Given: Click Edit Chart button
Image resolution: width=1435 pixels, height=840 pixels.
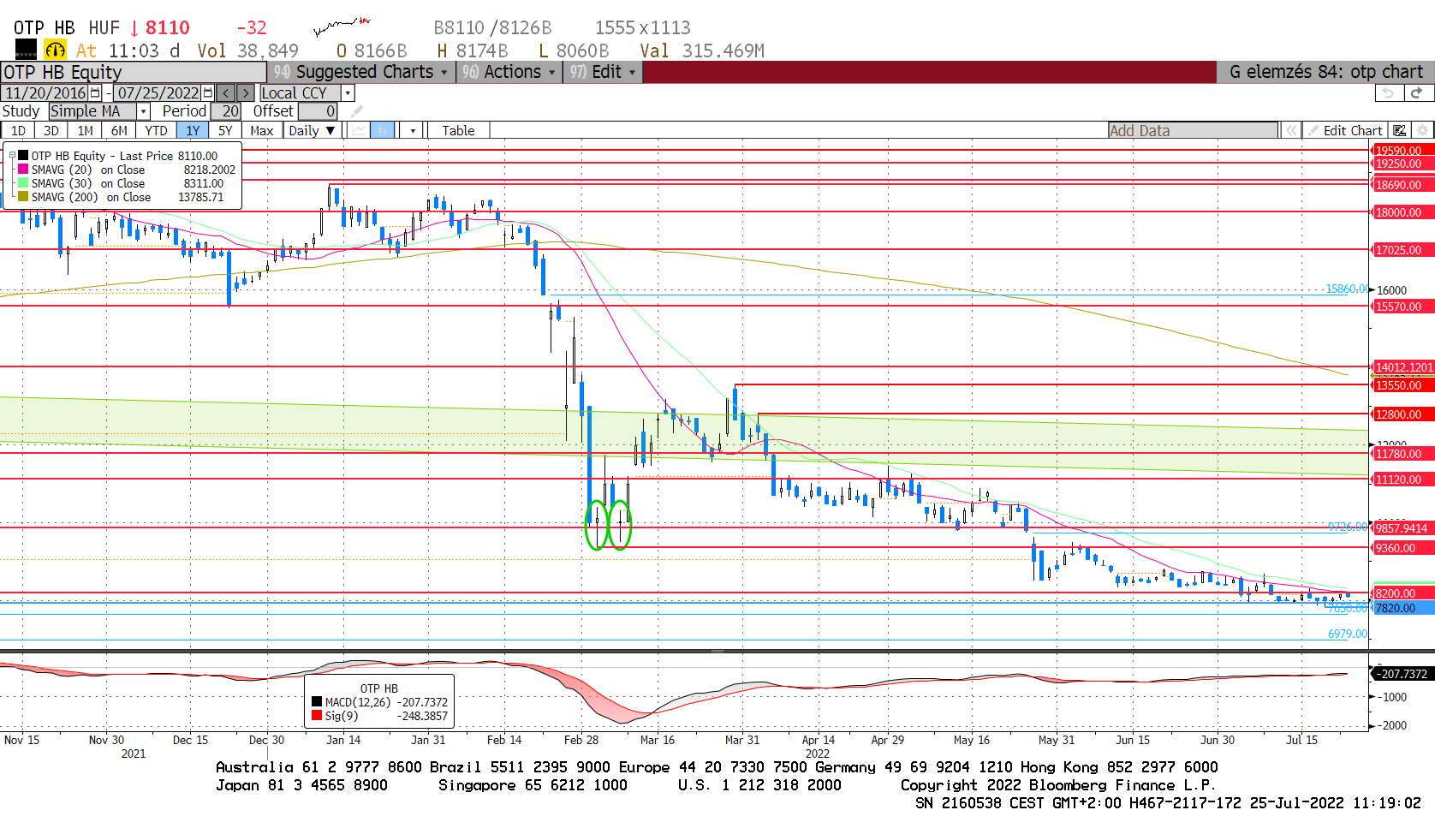Looking at the screenshot, I should [1346, 130].
